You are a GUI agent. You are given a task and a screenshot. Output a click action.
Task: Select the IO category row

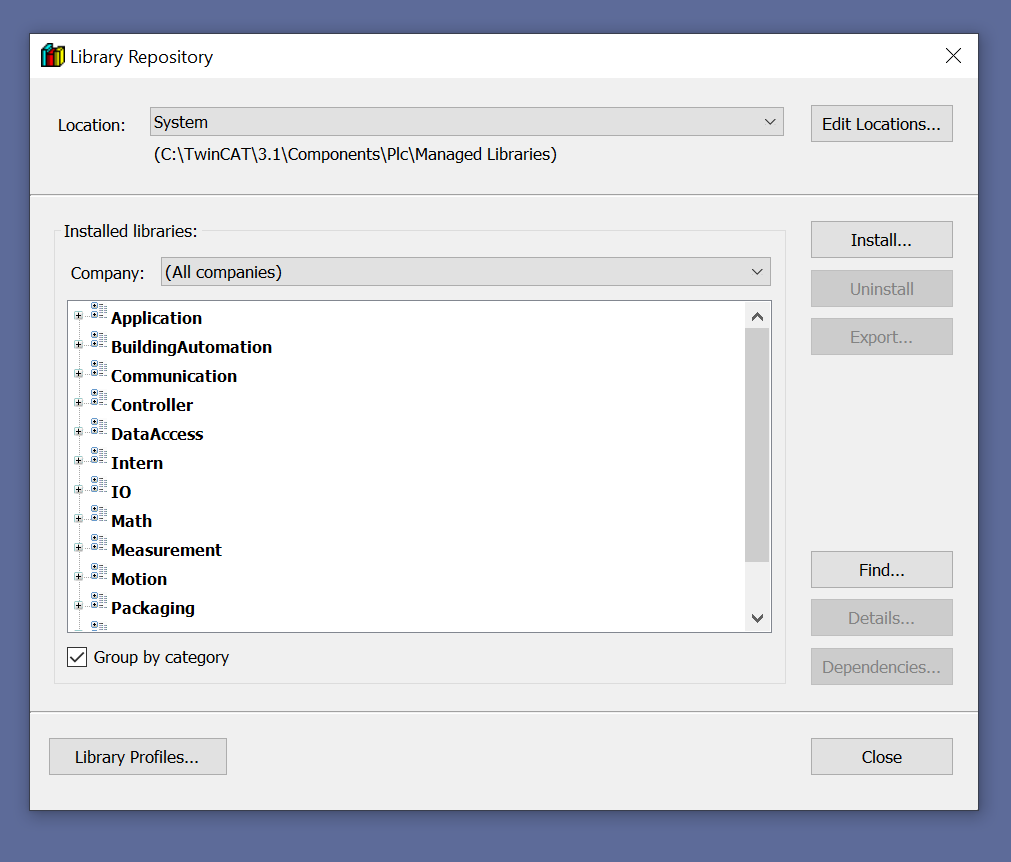(121, 492)
